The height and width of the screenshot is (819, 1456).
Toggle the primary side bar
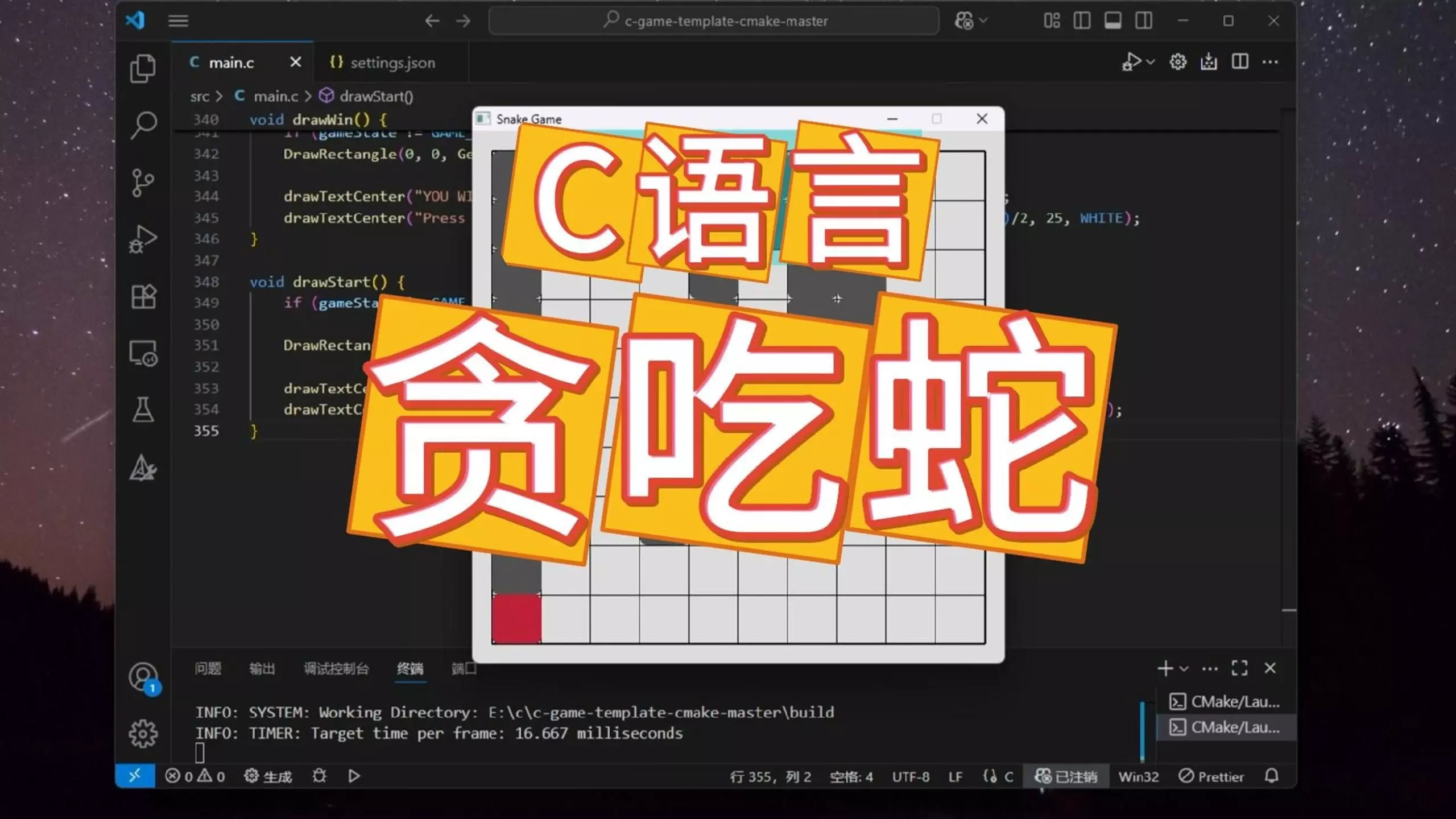[1082, 21]
